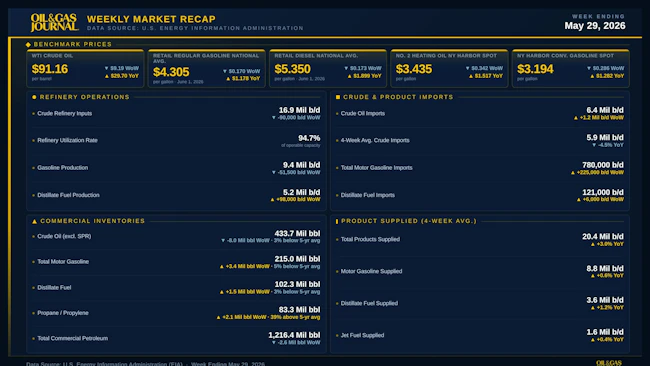Click the bar icon beside Product Supplied
The height and width of the screenshot is (366, 650).
pyautogui.click(x=337, y=221)
